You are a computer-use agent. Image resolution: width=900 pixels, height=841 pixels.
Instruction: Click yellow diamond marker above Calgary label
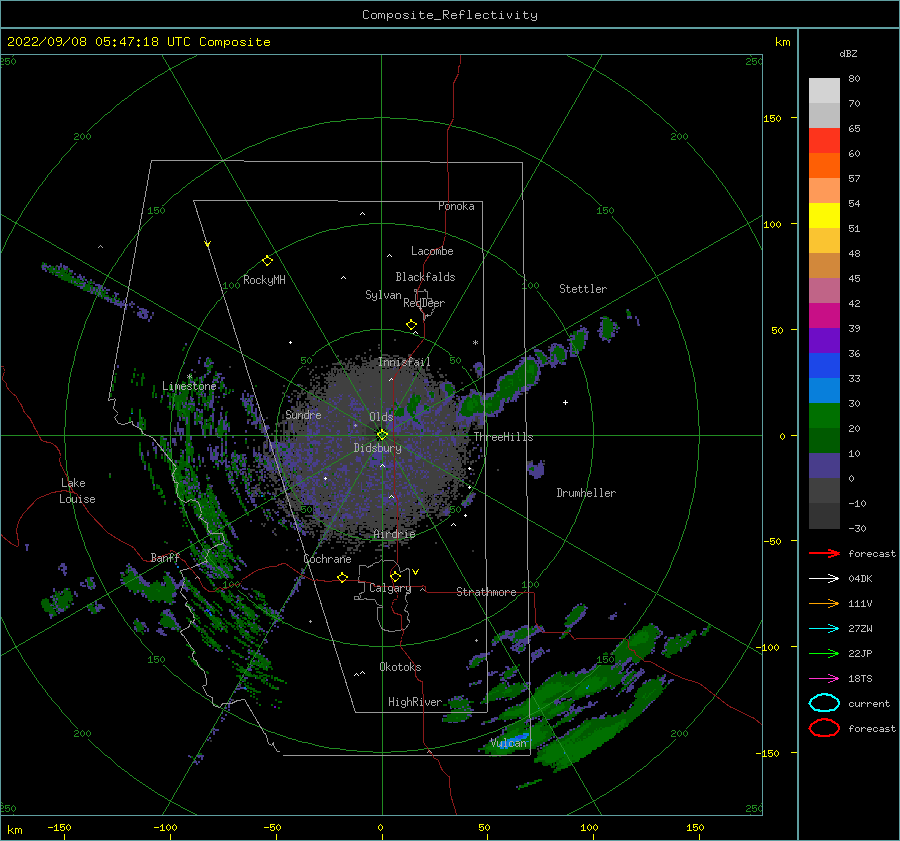click(395, 576)
